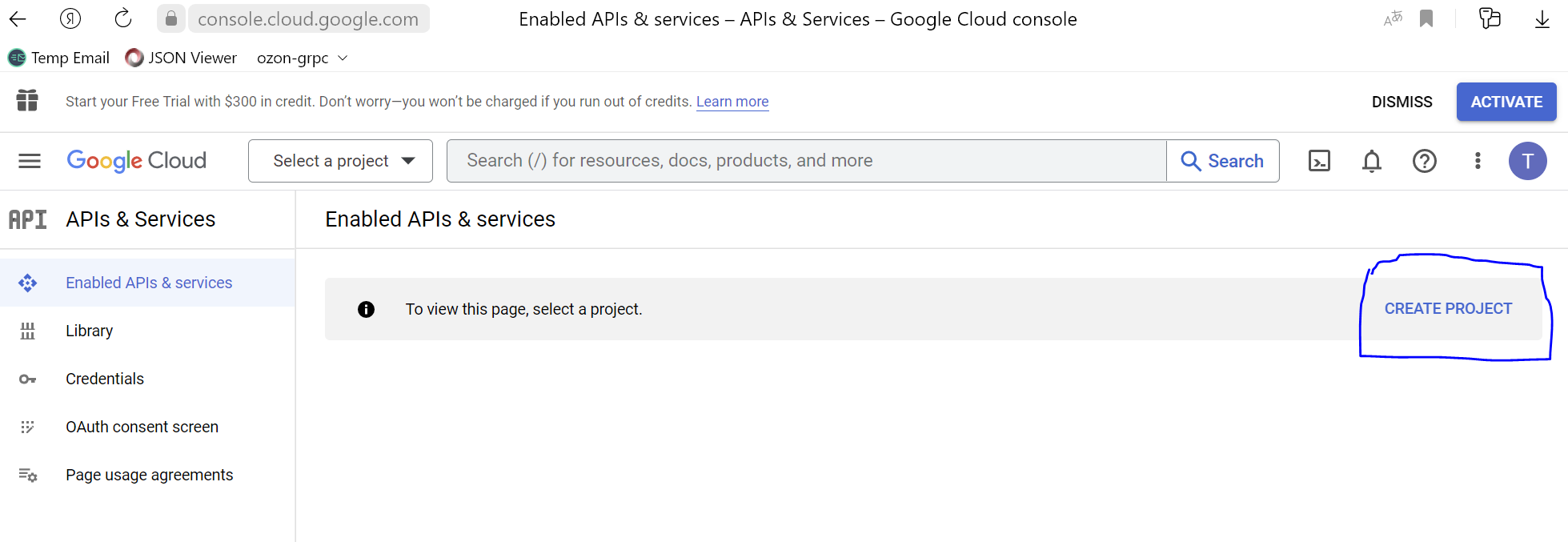Click the account avatar labeled T
This screenshot has height=542, width=1568.
[1527, 161]
